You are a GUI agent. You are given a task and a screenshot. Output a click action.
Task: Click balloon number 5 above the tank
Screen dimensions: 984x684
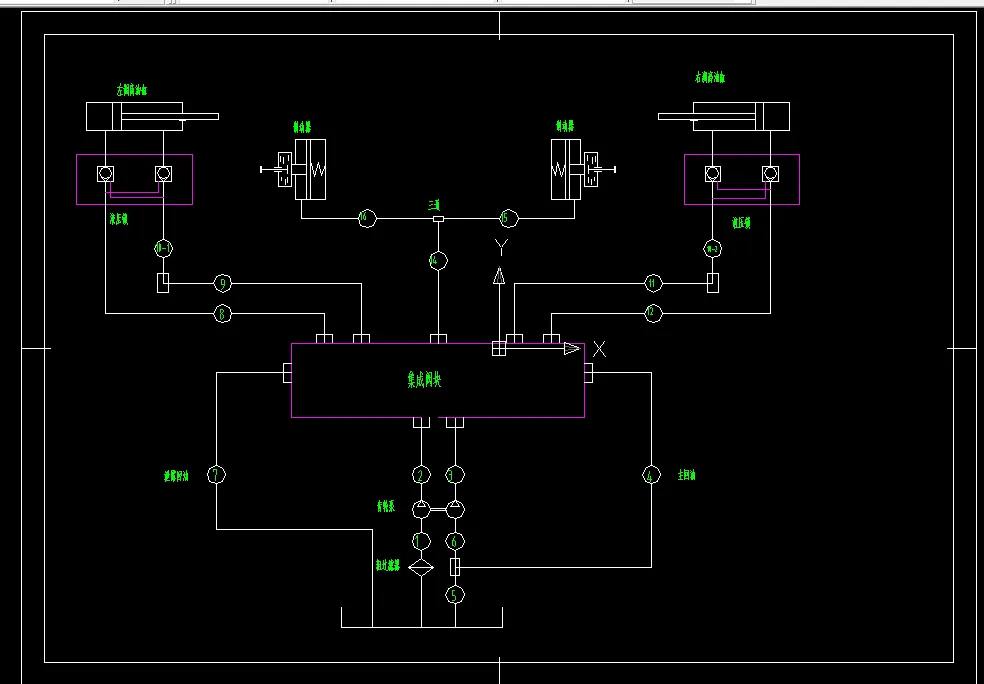pyautogui.click(x=455, y=594)
